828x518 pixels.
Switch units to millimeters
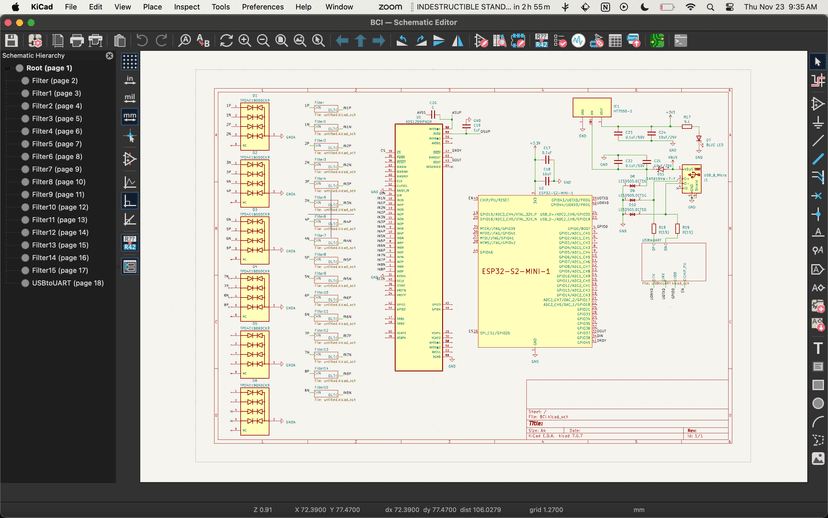[130, 116]
